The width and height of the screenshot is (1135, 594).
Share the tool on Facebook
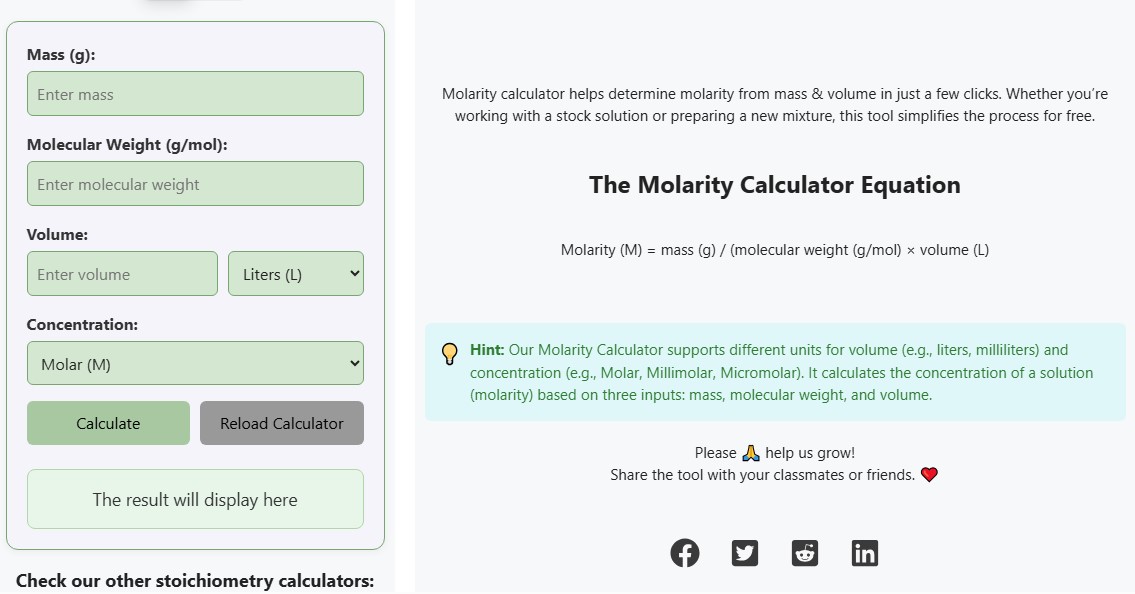(x=685, y=553)
